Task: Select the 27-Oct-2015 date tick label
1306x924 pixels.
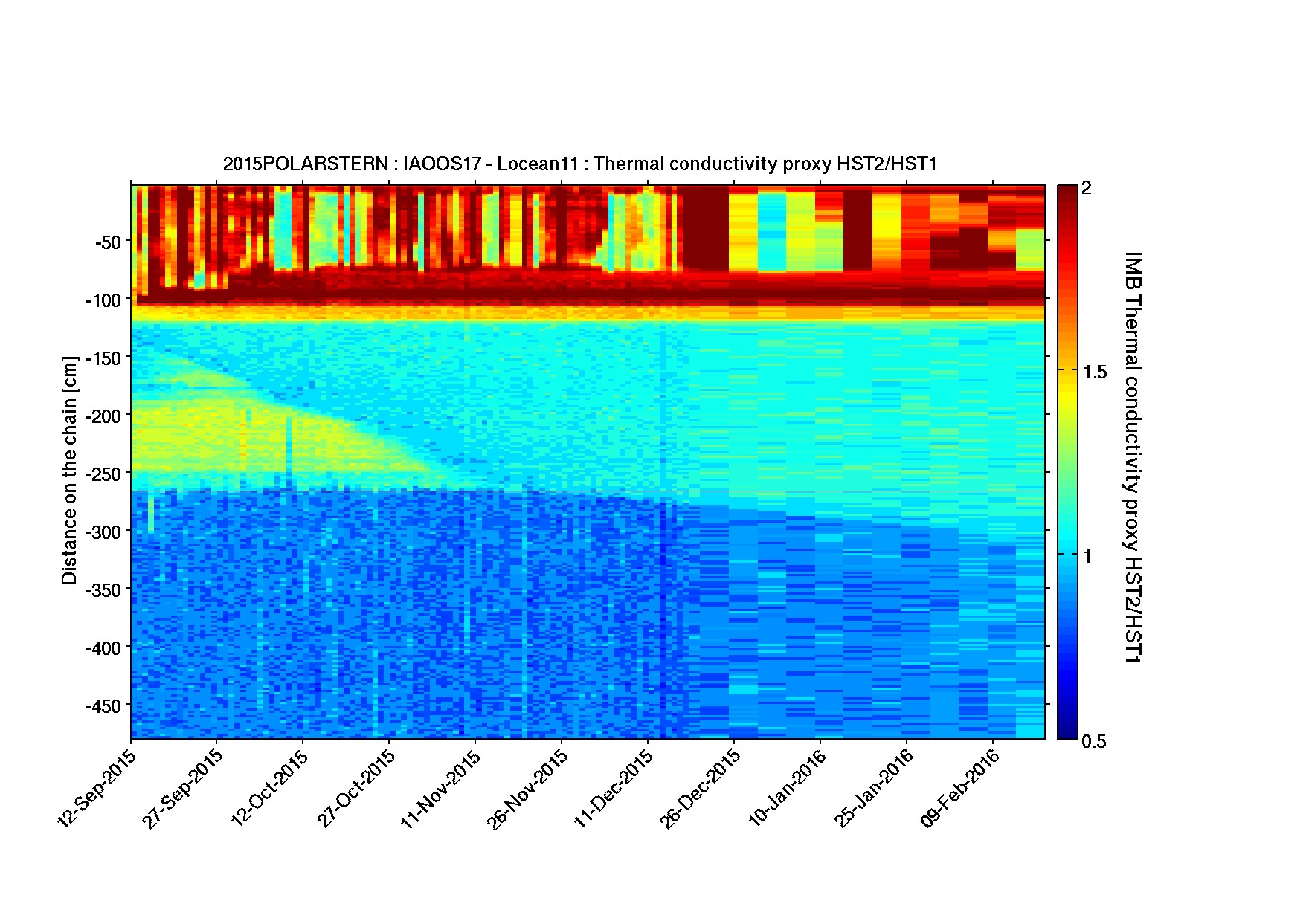Action: (356, 788)
